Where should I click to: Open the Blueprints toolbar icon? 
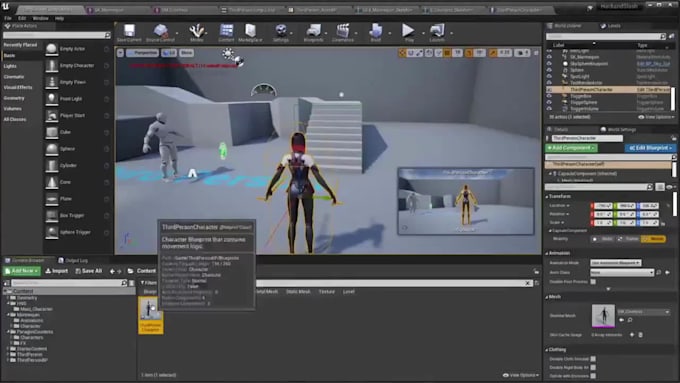[313, 33]
